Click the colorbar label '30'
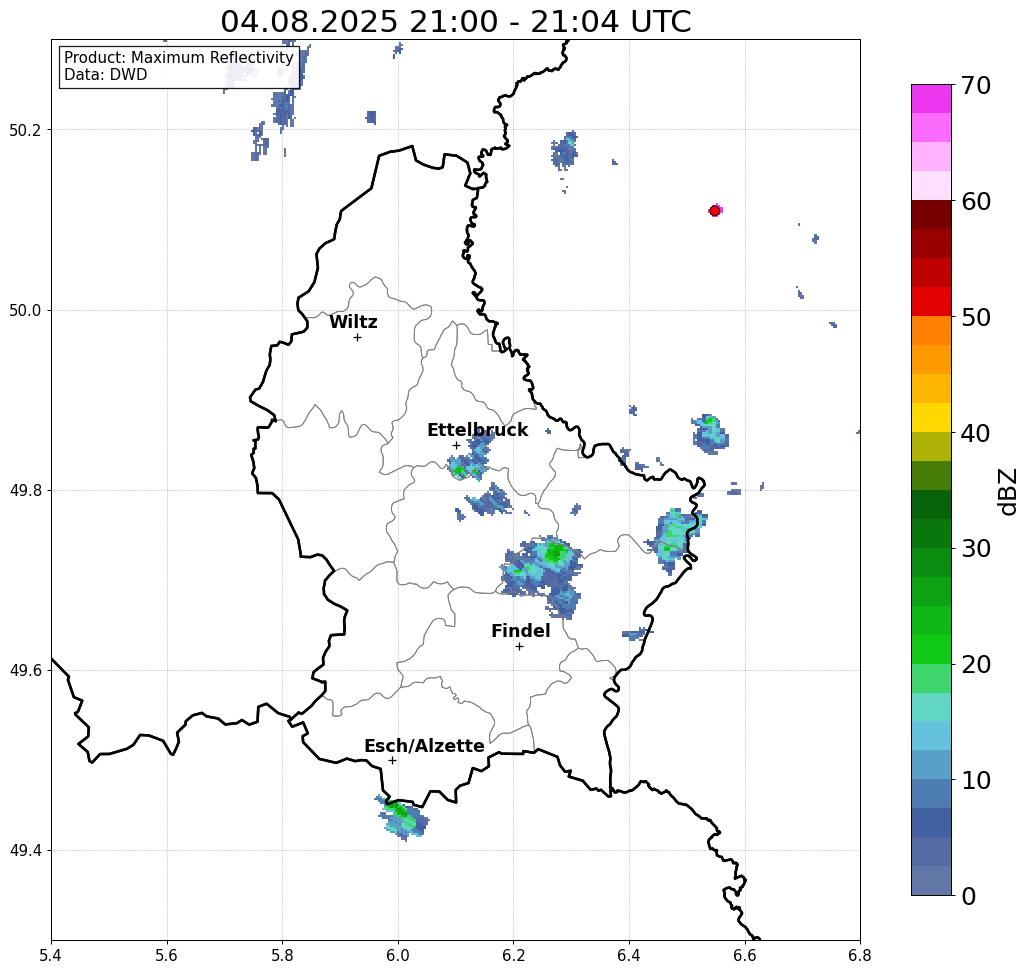 click(x=976, y=548)
